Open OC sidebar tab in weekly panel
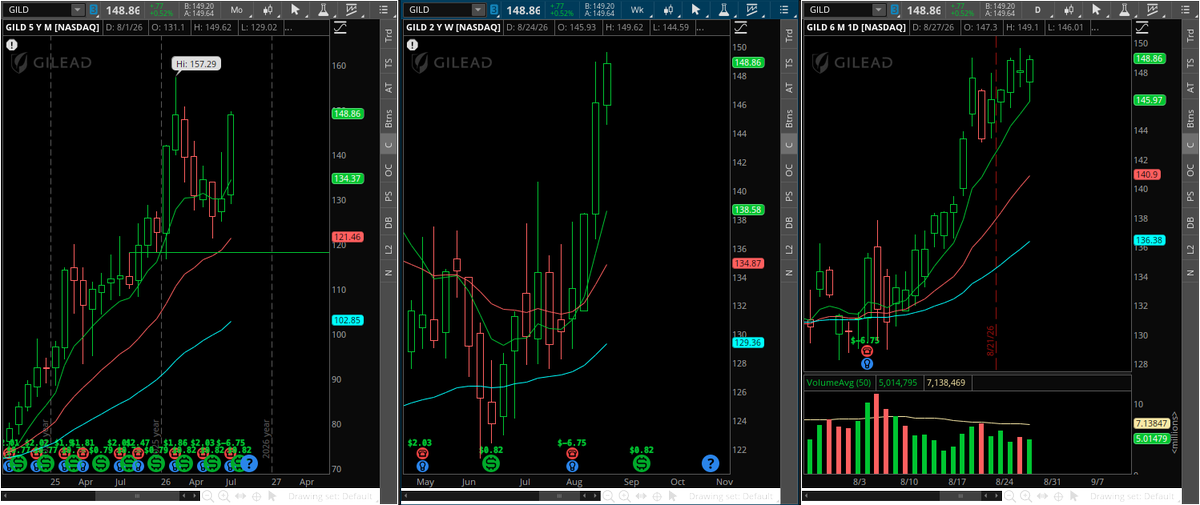 click(x=788, y=170)
